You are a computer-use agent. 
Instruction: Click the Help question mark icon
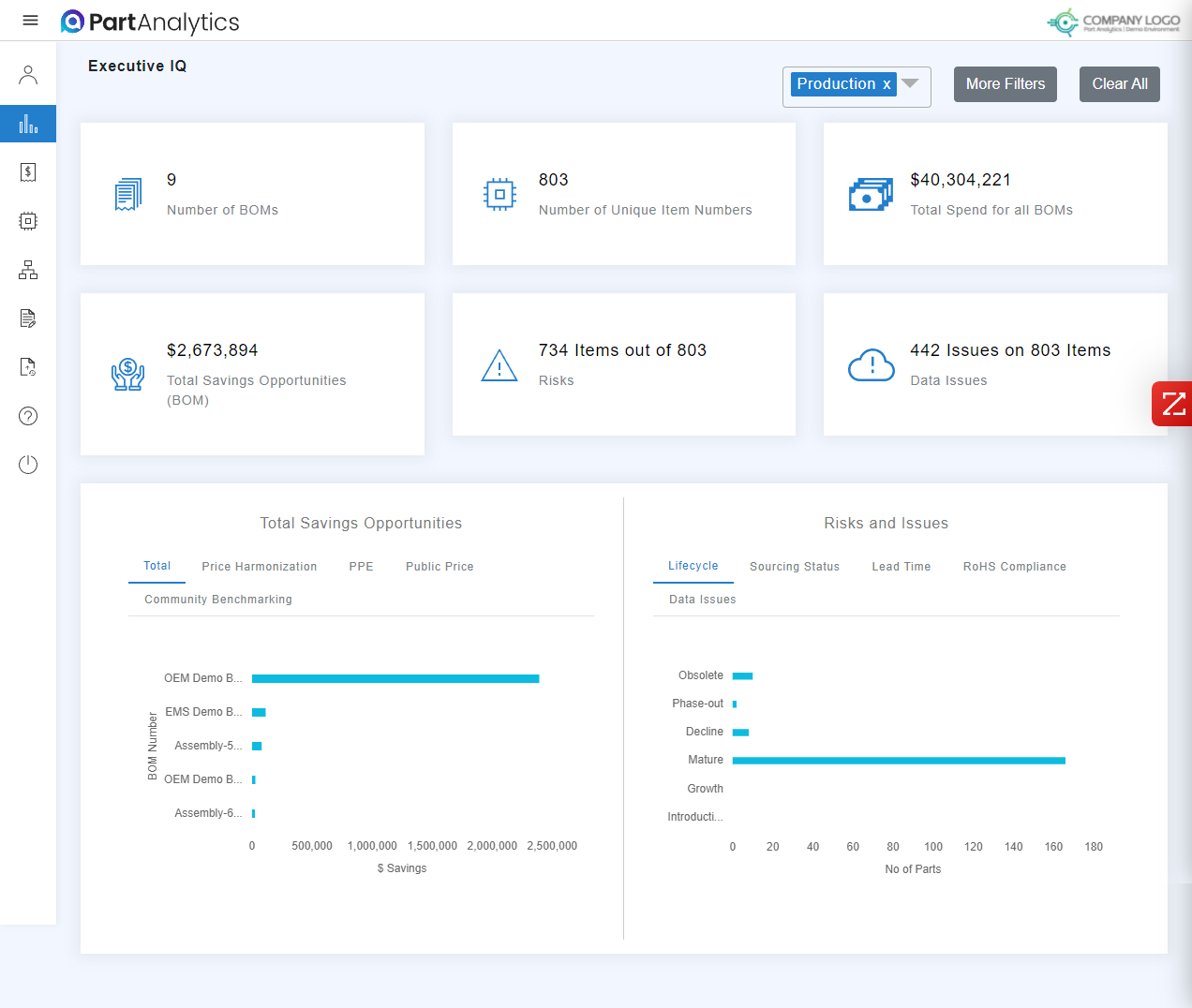point(27,415)
